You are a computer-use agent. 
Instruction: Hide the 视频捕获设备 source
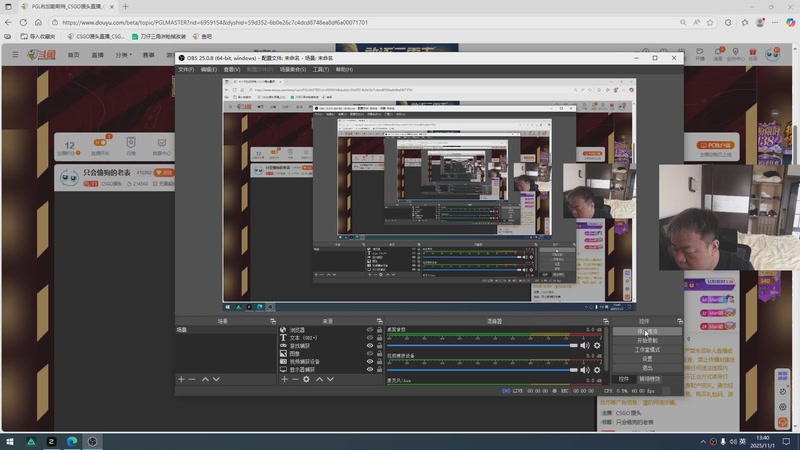[370, 361]
